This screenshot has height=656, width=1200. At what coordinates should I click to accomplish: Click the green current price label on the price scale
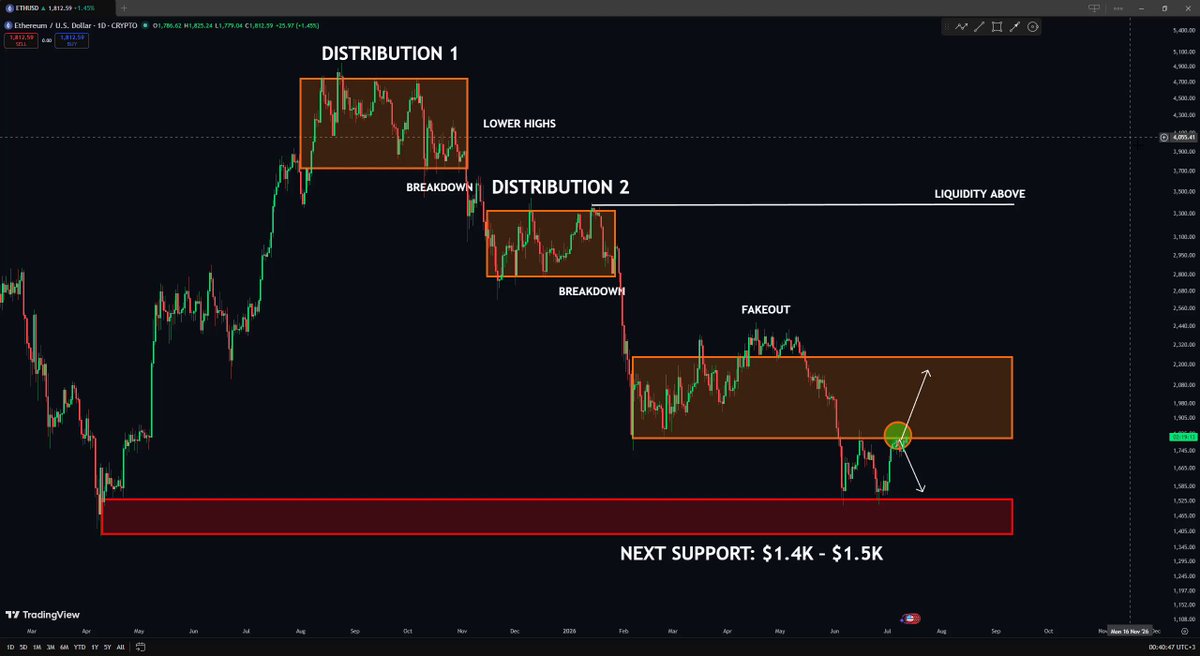(1181, 436)
